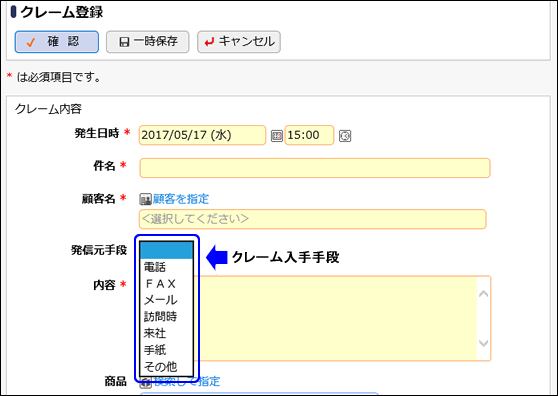Click the キャンセル cancel button
Viewport: 558px width, 396px height.
239,42
